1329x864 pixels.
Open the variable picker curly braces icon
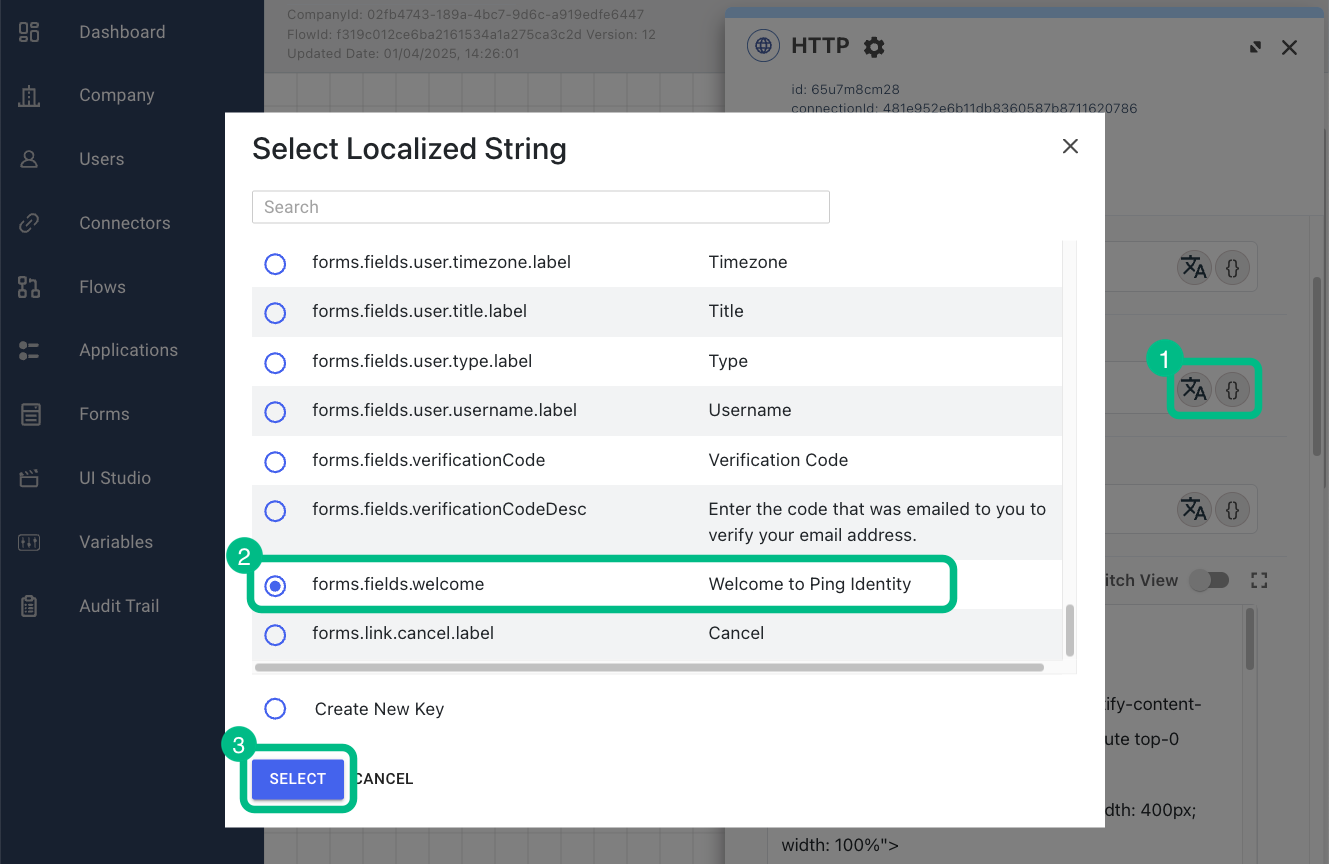(x=1232, y=390)
